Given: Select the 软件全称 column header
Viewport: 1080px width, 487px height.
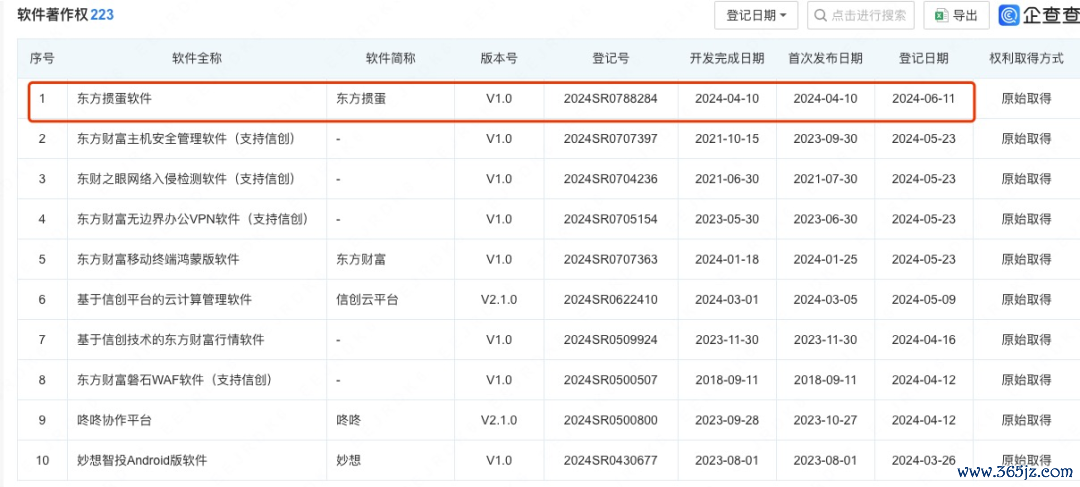Looking at the screenshot, I should click(196, 59).
